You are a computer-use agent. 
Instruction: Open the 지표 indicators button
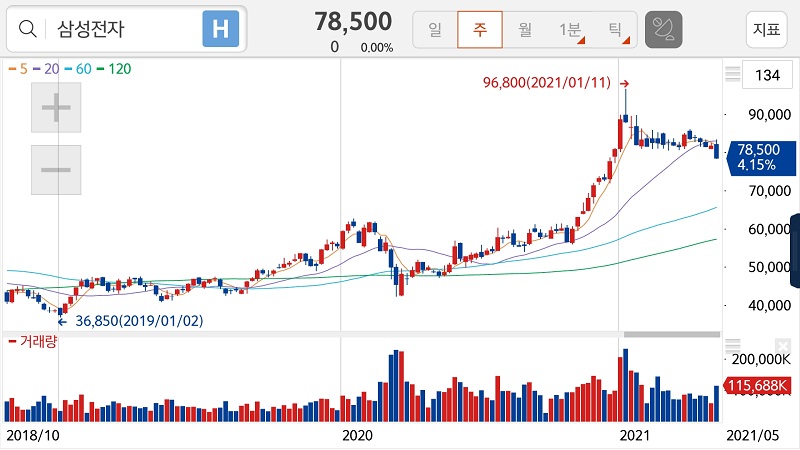[x=766, y=30]
